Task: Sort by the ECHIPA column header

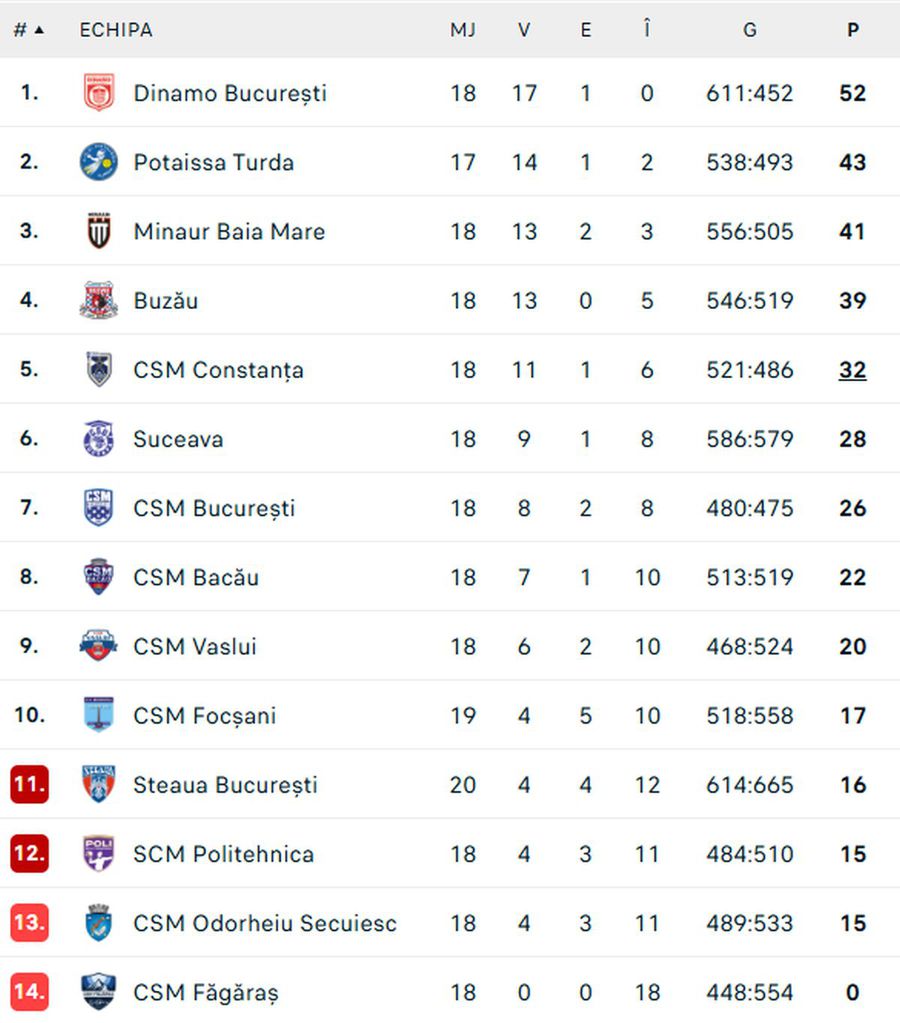Action: pos(115,29)
